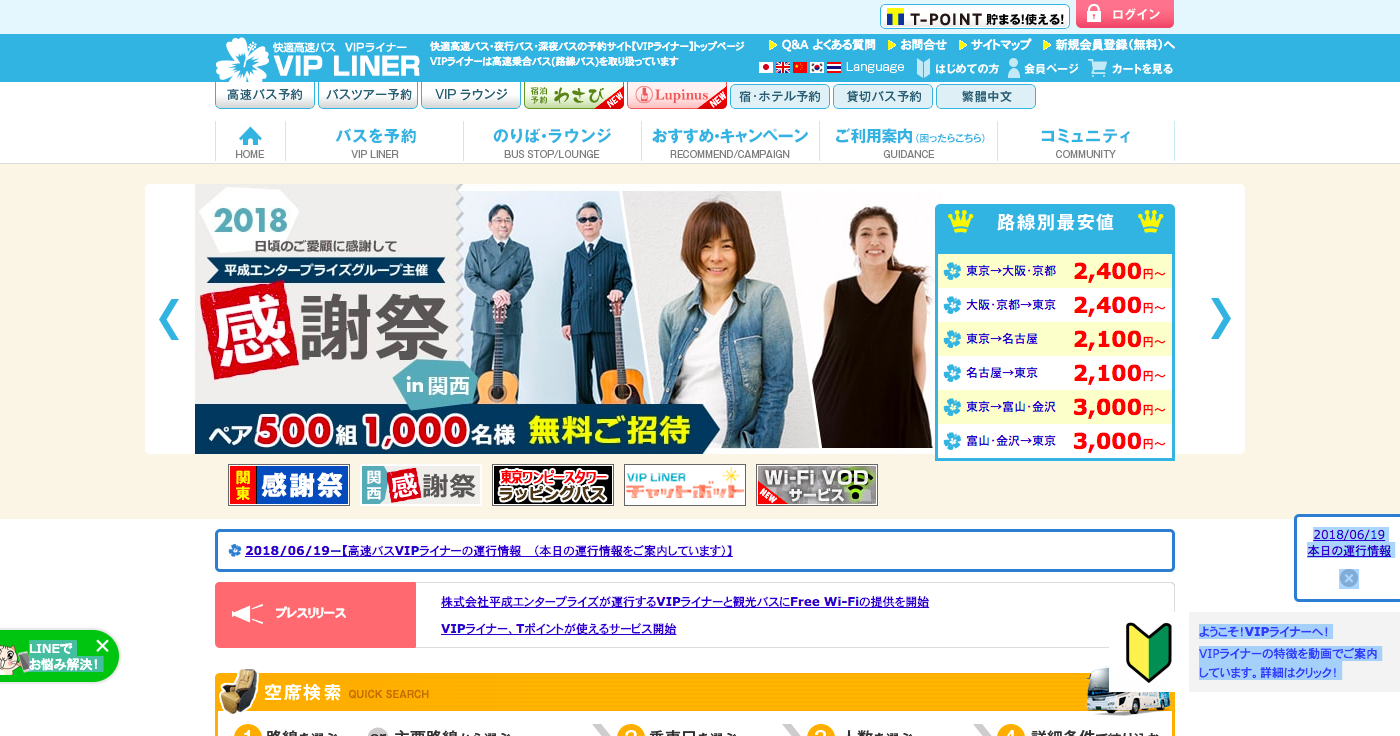Image resolution: width=1400 pixels, height=736 pixels.
Task: Open 2018/06/19 高速バス運行情報 notice
Action: click(489, 551)
